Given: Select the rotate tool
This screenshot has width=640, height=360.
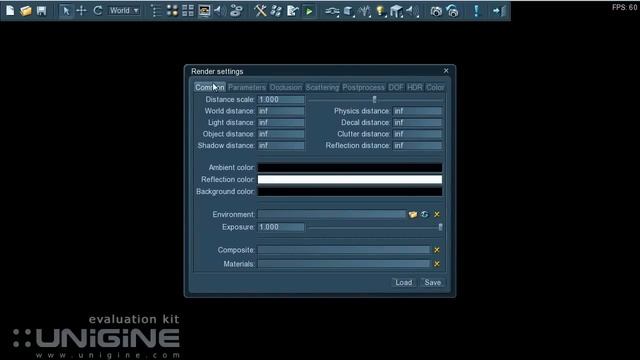Looking at the screenshot, I should [98, 11].
